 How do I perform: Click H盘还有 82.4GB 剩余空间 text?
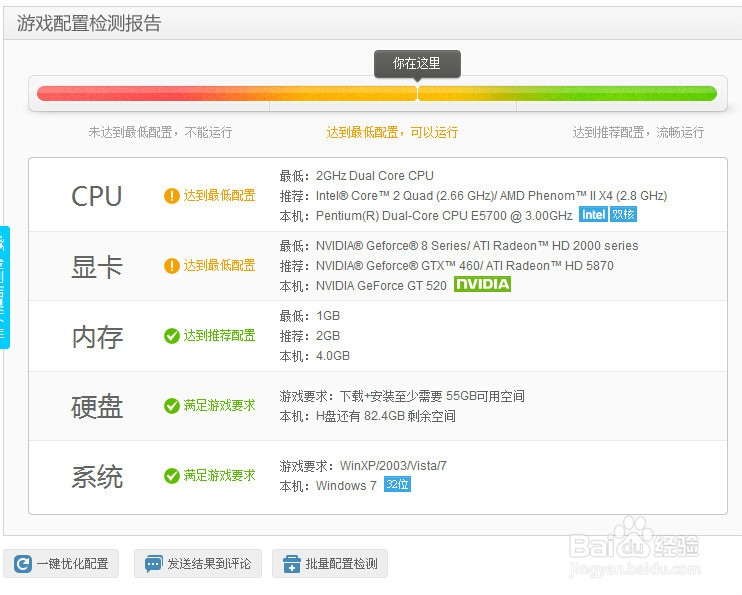[x=386, y=416]
